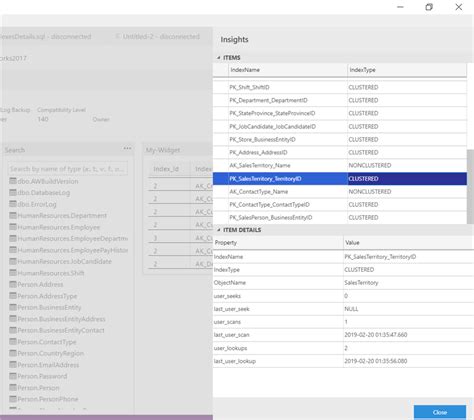The width and height of the screenshot is (474, 420).
Task: Click the Person.Address table icon
Action: [13, 284]
